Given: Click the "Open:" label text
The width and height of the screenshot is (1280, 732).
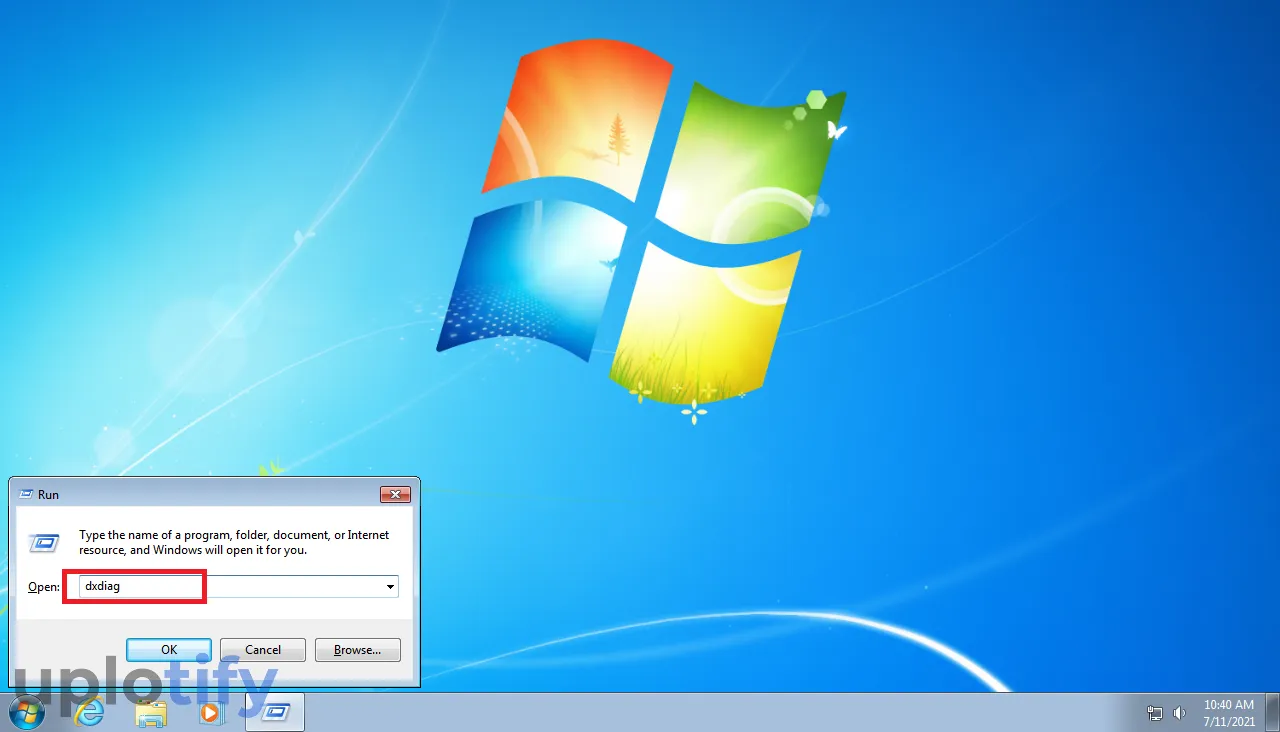Looking at the screenshot, I should coord(44,587).
